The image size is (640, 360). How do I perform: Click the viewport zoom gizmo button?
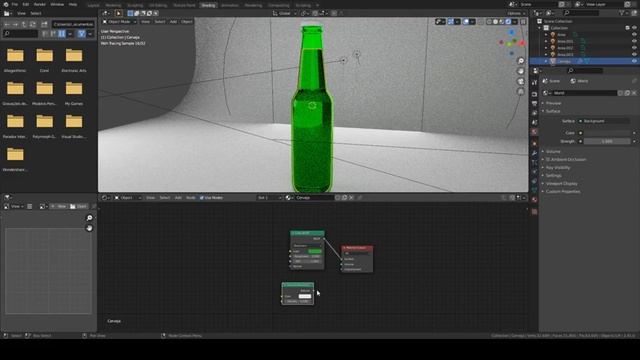point(521,61)
